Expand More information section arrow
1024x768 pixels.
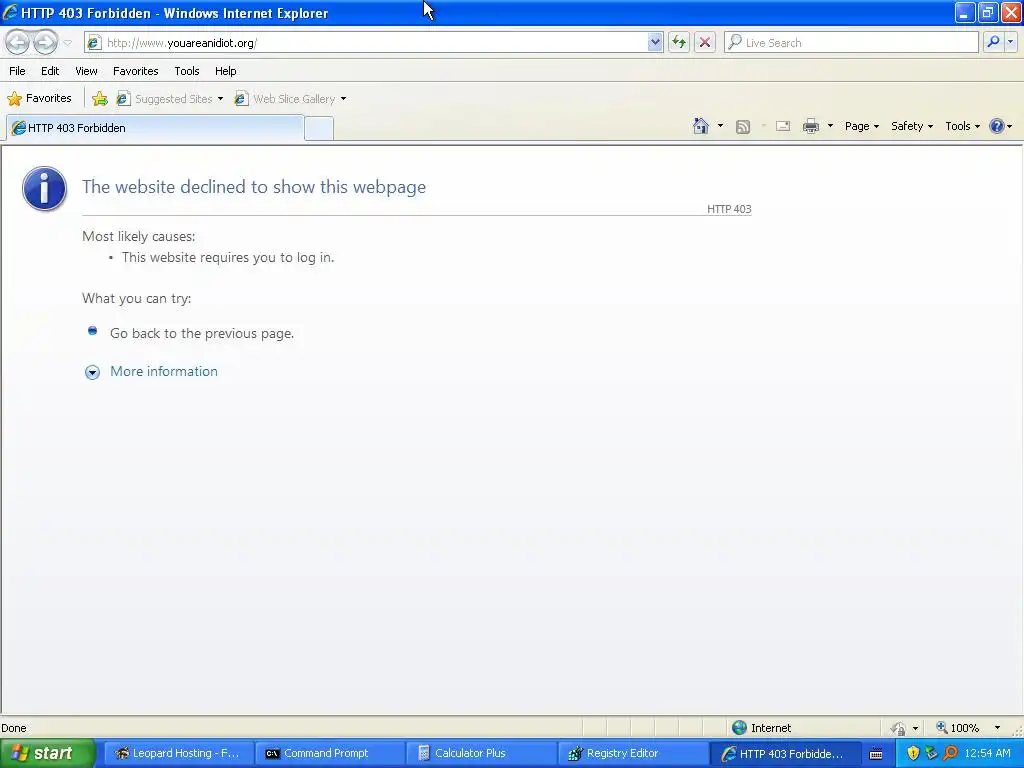click(x=92, y=372)
